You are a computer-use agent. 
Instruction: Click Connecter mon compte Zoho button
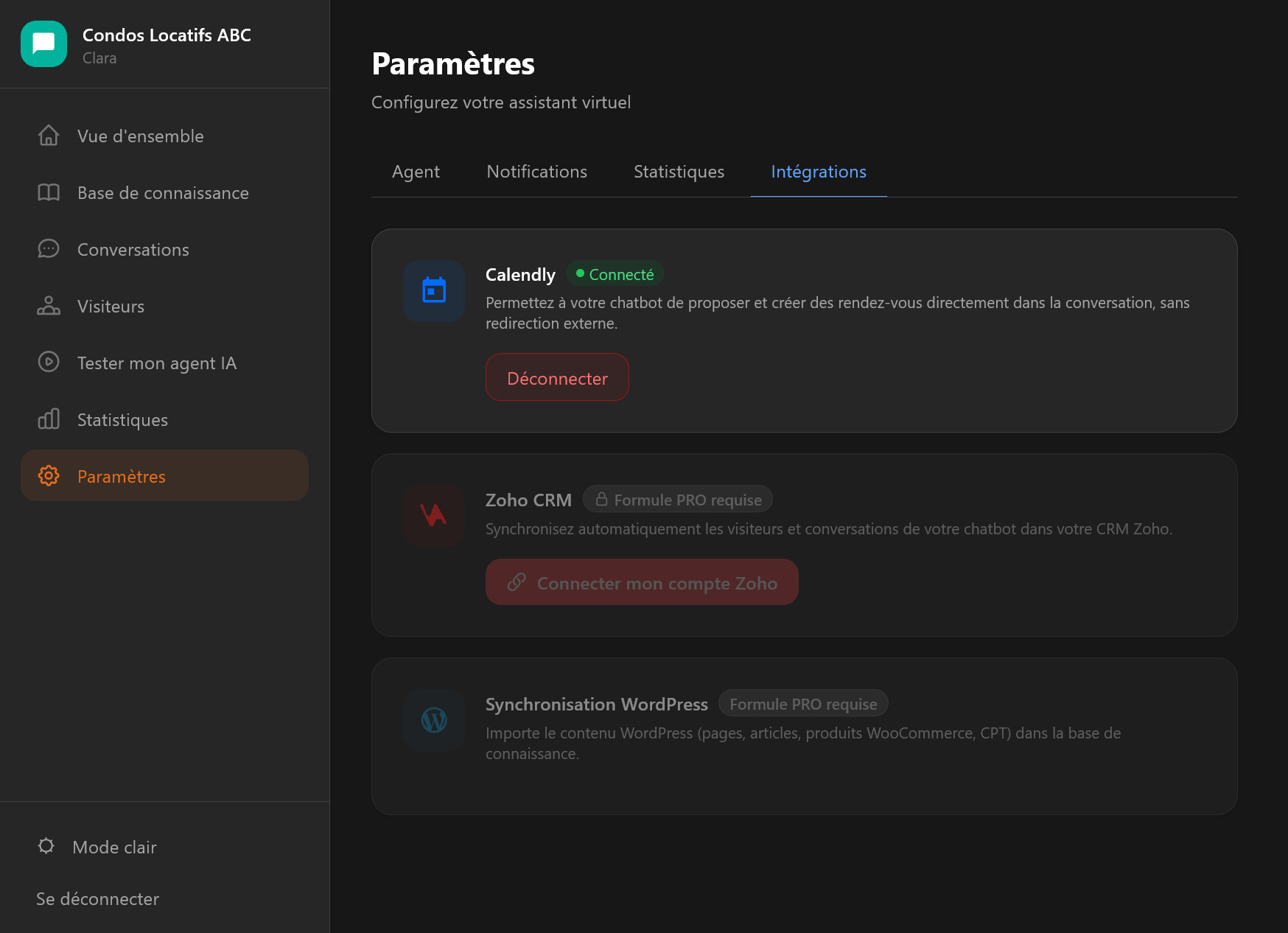tap(642, 582)
